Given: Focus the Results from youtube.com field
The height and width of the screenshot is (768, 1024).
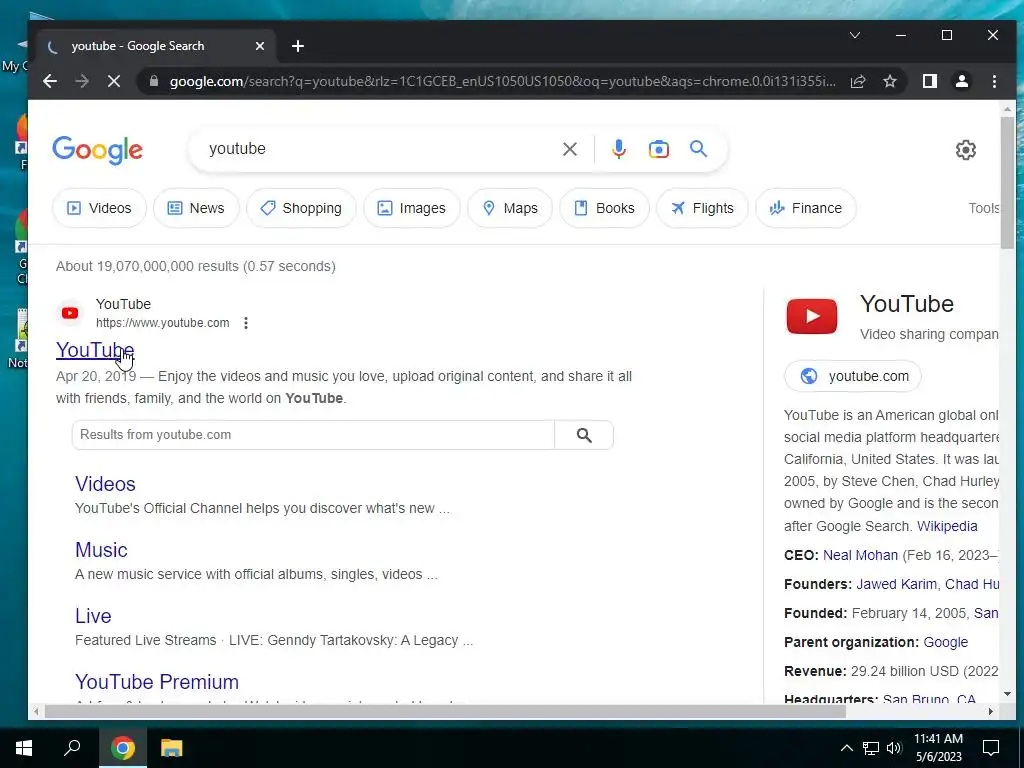Looking at the screenshot, I should point(313,435).
